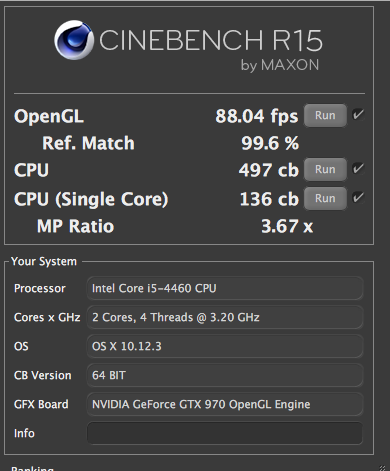Click the CB Version 64 BIT field
Image resolution: width=390 pixels, height=471 pixels.
click(x=225, y=375)
